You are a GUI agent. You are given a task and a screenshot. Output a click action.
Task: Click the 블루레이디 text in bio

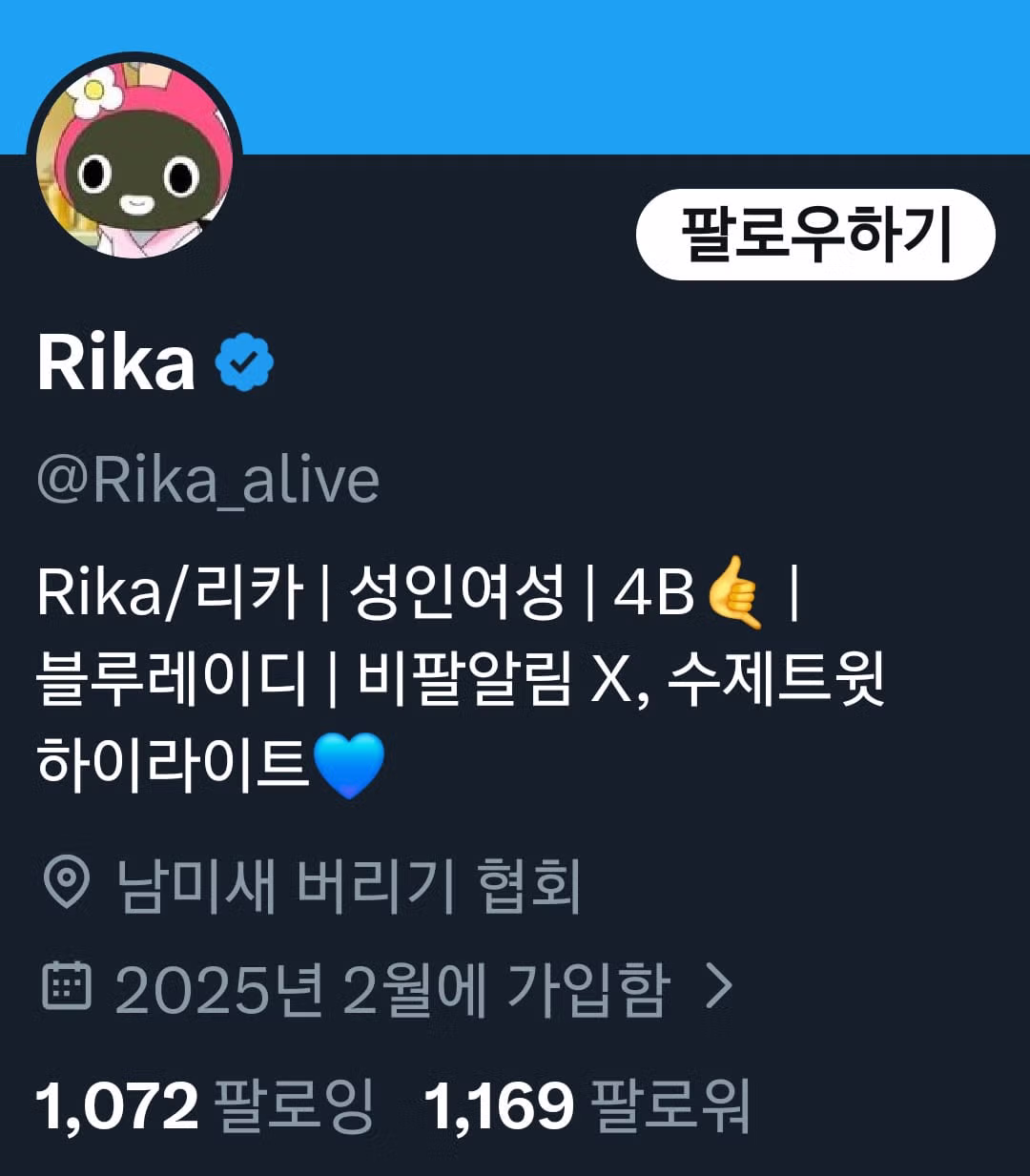click(173, 680)
